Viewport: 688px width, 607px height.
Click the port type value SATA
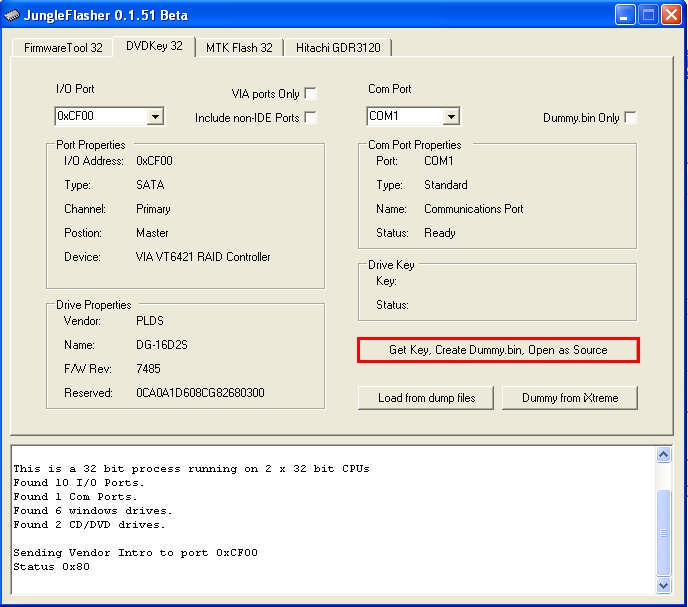click(x=150, y=185)
